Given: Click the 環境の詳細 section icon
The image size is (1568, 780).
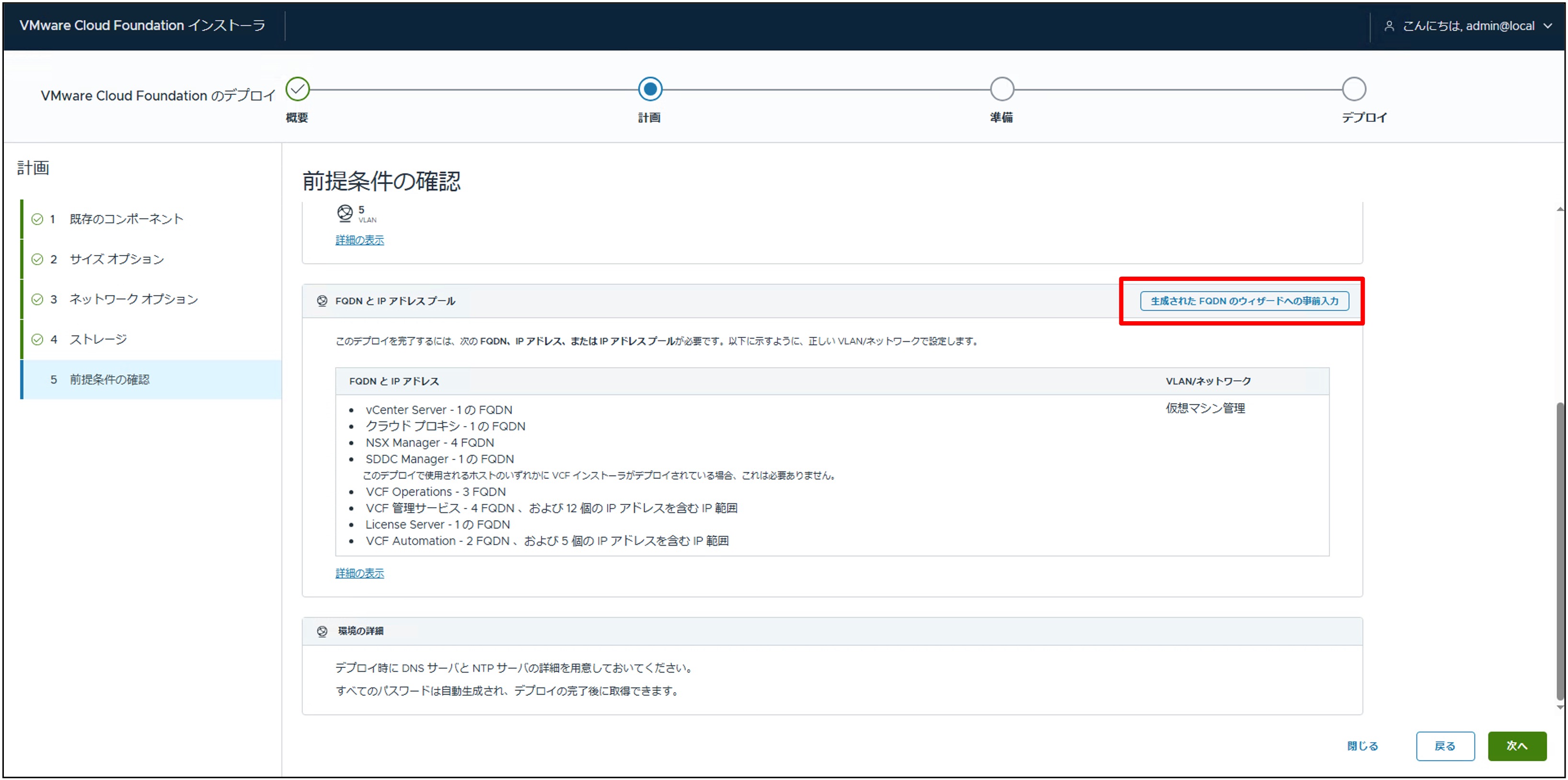Looking at the screenshot, I should tap(322, 631).
